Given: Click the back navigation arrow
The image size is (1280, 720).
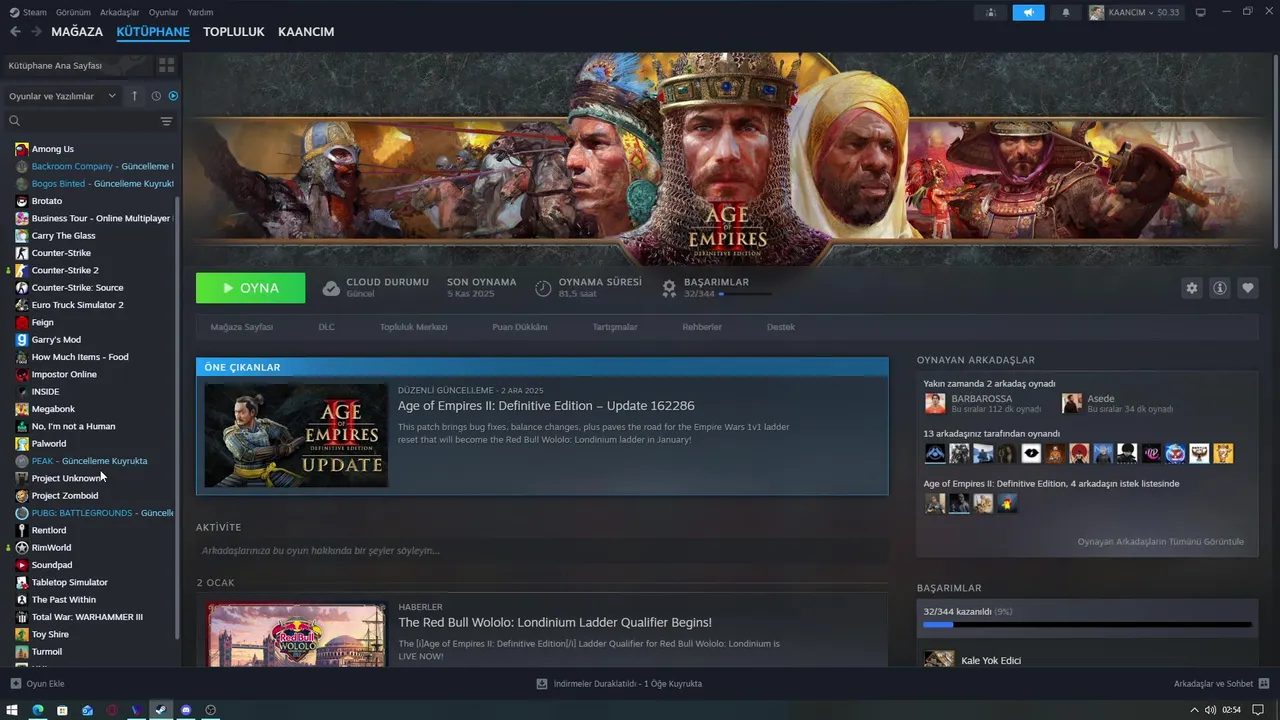Looking at the screenshot, I should pos(15,32).
